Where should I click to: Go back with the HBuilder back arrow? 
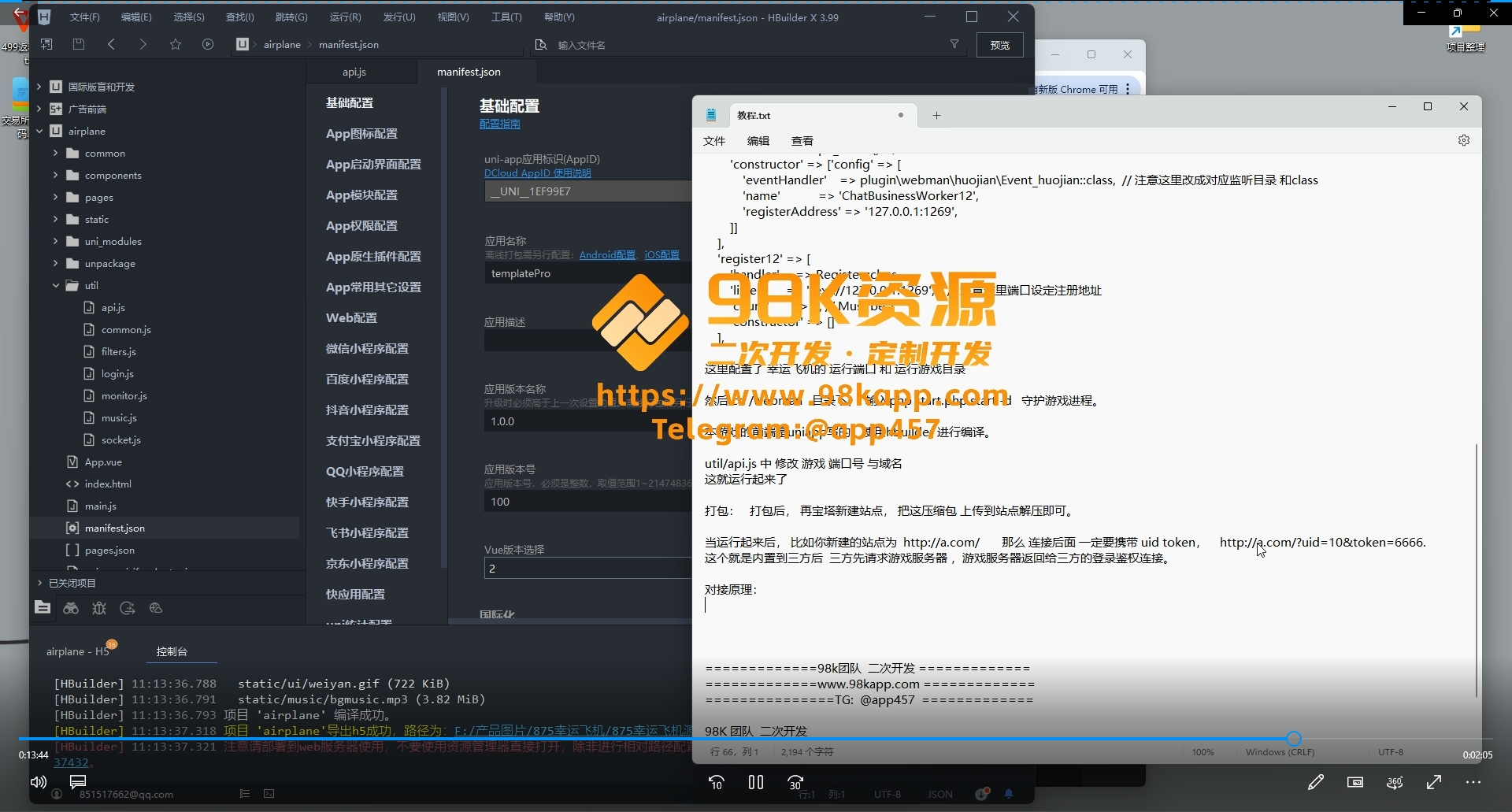tap(111, 45)
